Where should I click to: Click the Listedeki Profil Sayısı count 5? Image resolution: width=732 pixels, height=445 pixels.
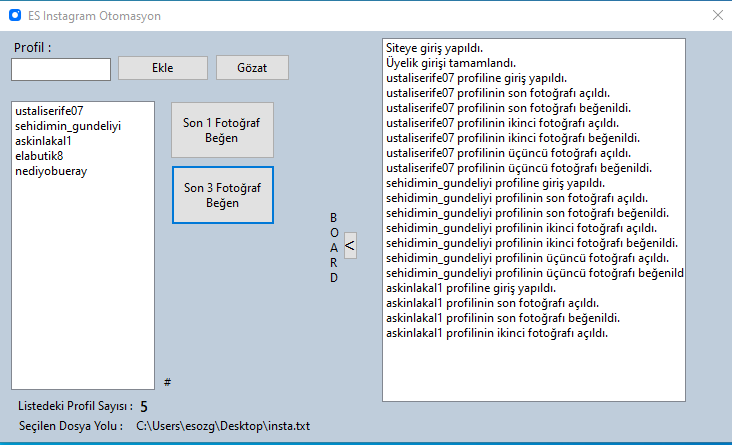pyautogui.click(x=144, y=407)
